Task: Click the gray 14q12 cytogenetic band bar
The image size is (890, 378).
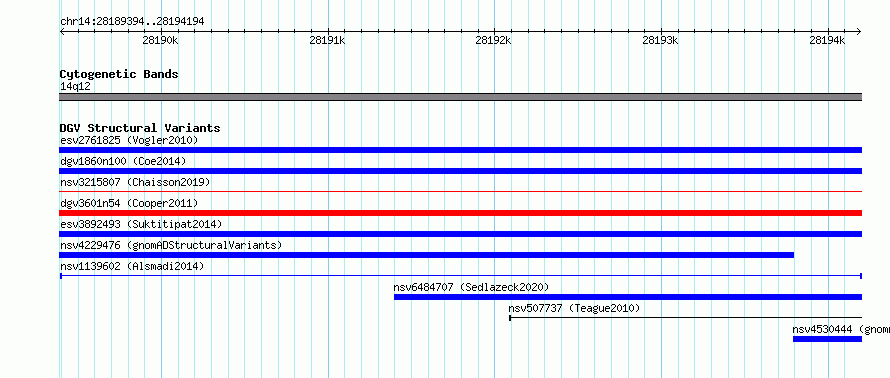Action: [x=460, y=97]
